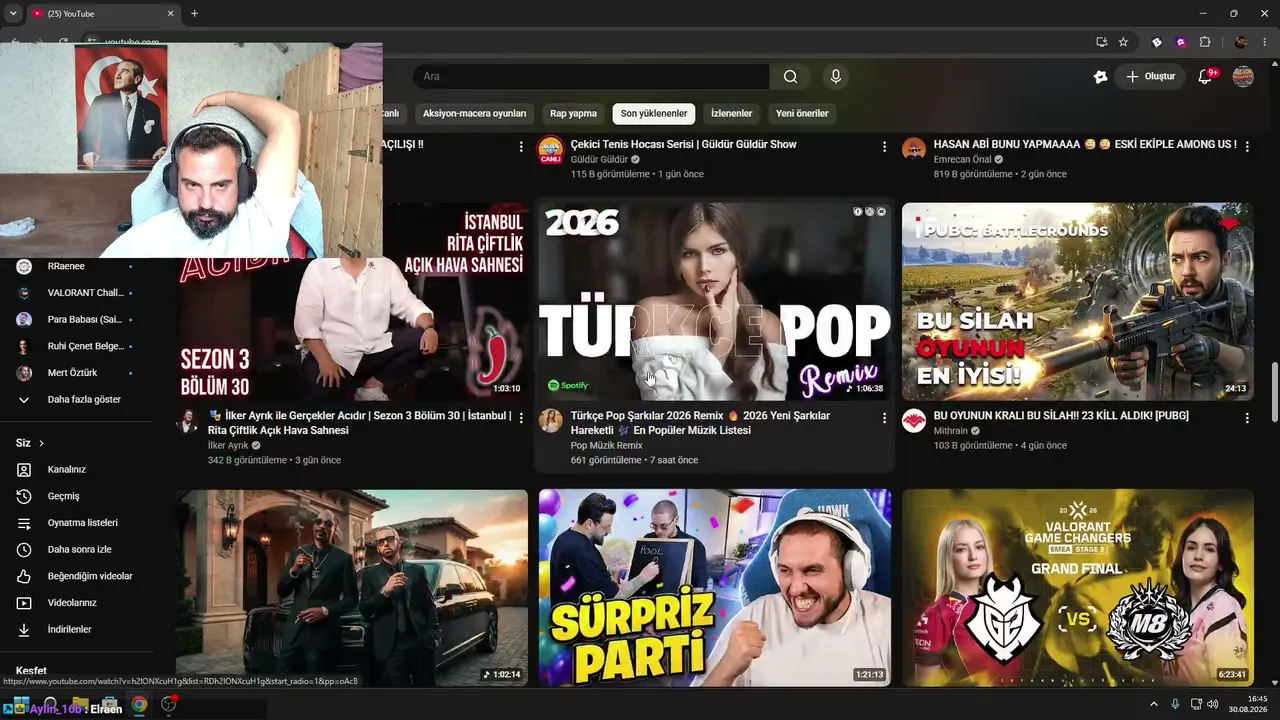This screenshot has width=1280, height=720.
Task: Start voice search with the microphone icon
Action: coord(836,77)
